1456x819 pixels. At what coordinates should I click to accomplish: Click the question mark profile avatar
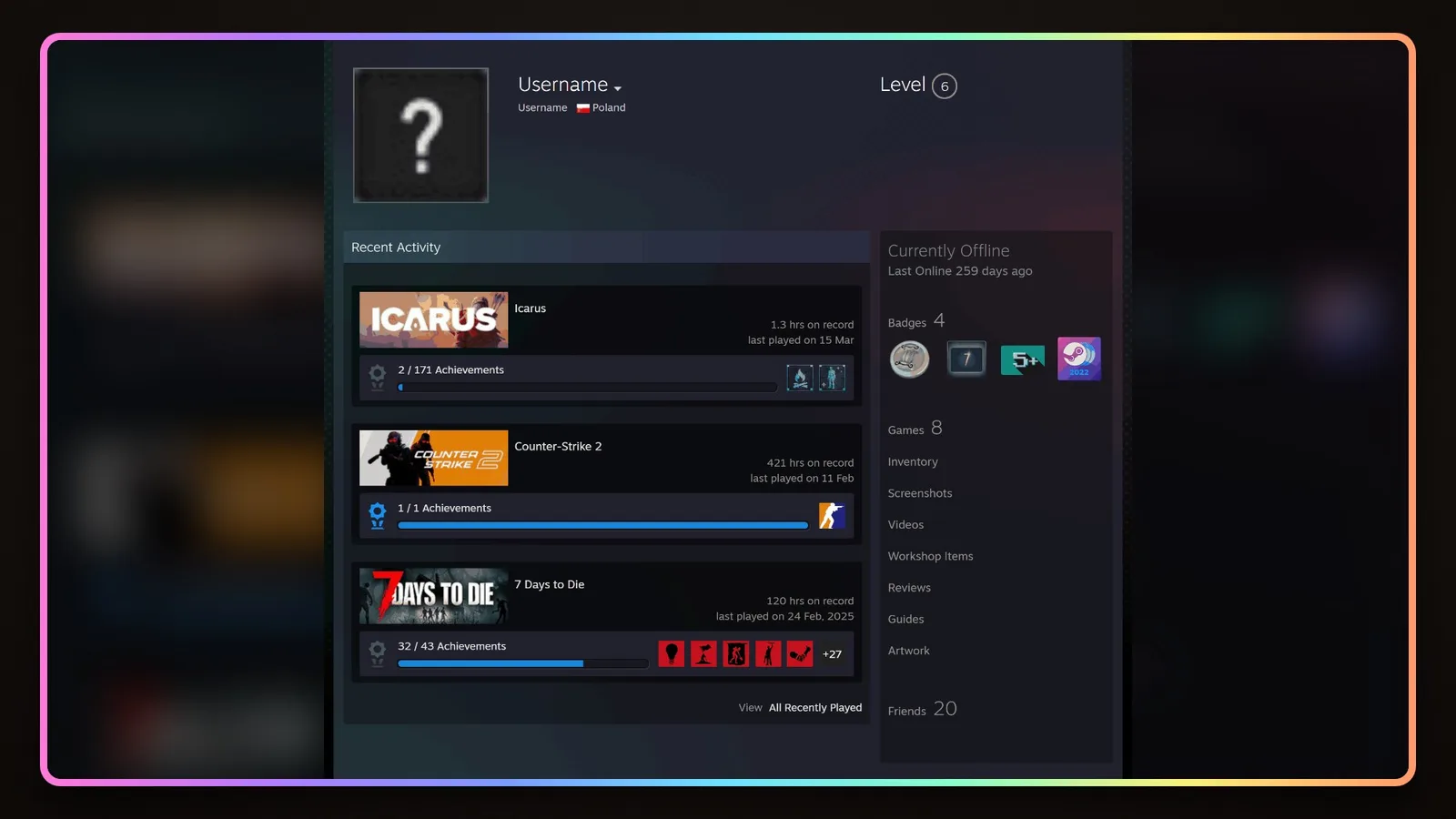coord(420,135)
